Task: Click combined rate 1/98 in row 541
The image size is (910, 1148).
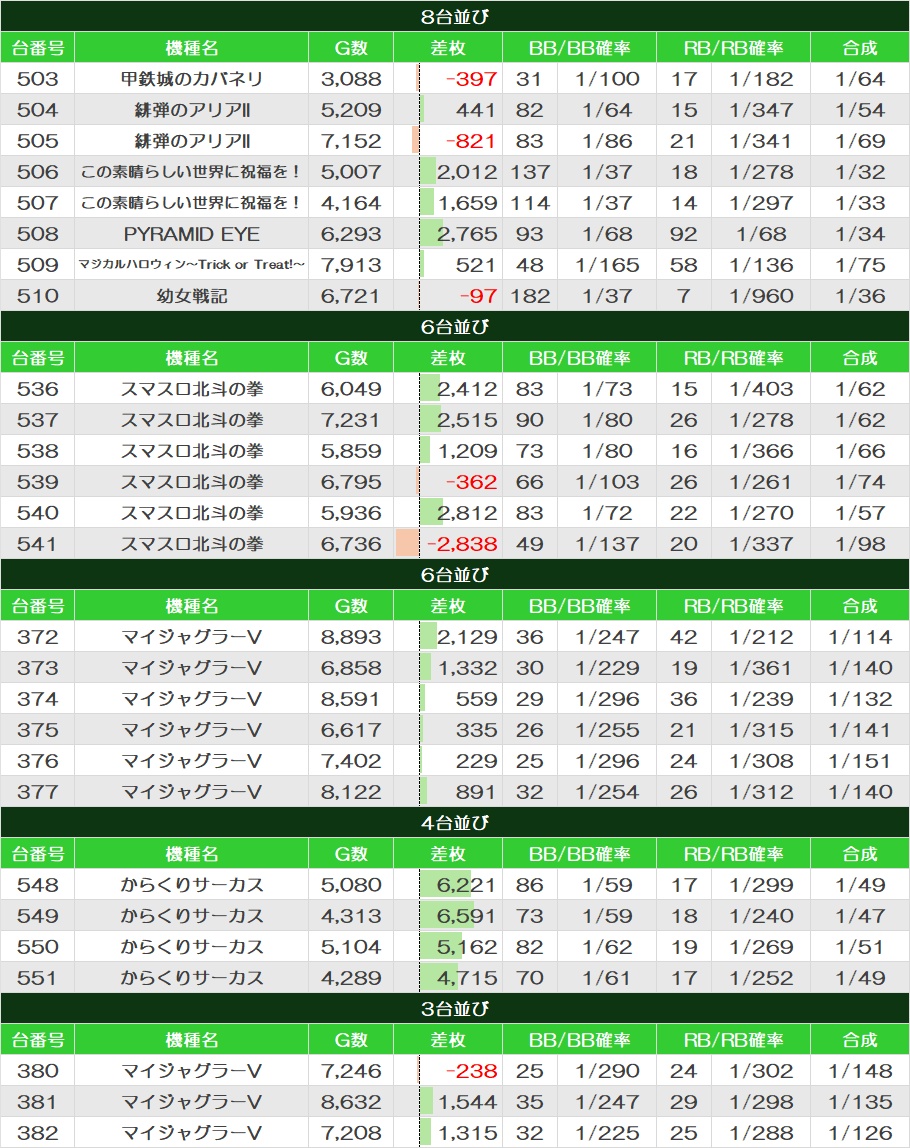Action: (x=860, y=544)
